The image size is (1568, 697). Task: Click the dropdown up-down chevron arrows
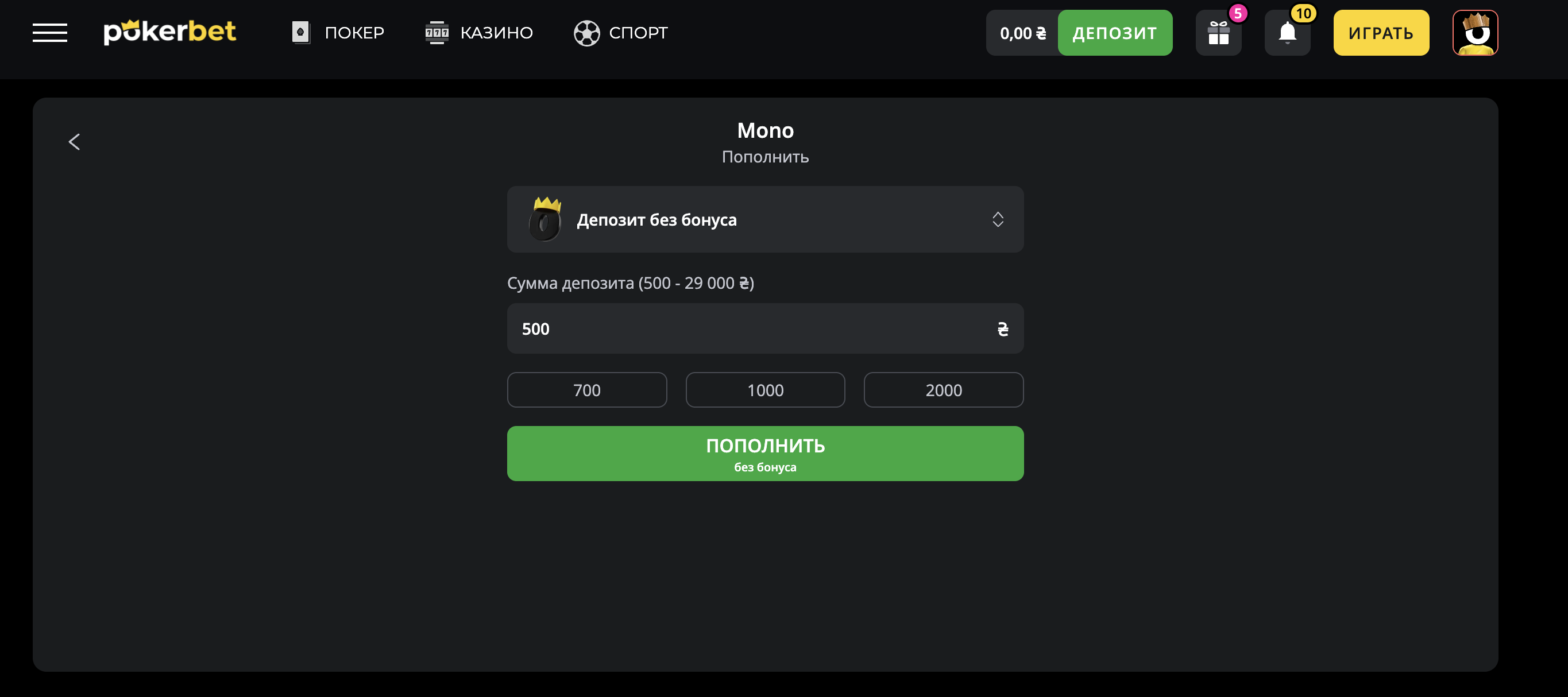pyautogui.click(x=998, y=219)
